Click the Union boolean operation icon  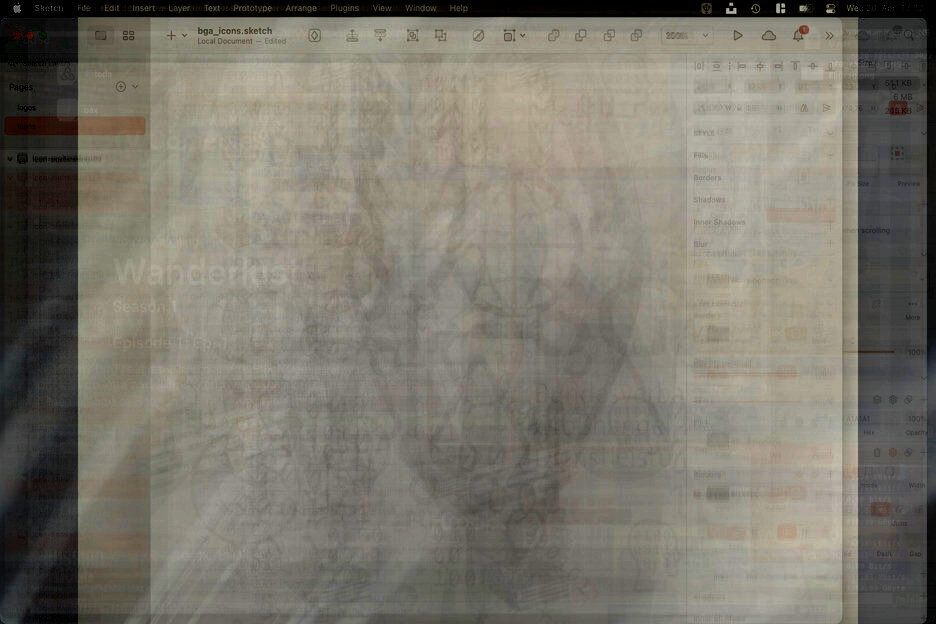[x=553, y=36]
